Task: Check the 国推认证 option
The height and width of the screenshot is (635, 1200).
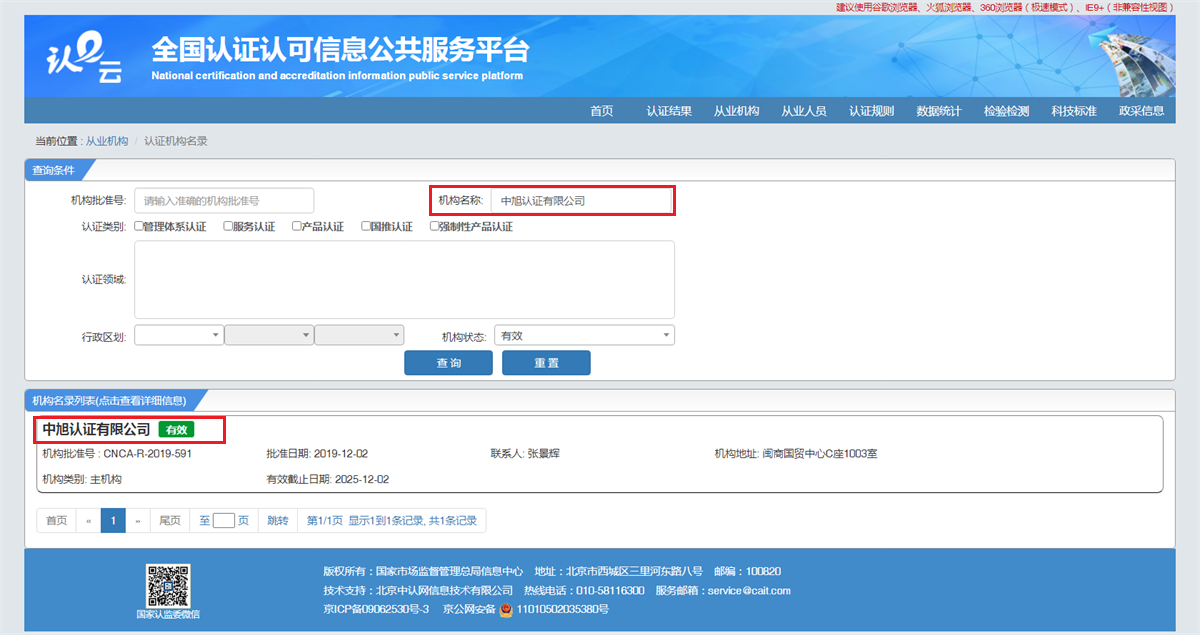Action: pyautogui.click(x=365, y=226)
